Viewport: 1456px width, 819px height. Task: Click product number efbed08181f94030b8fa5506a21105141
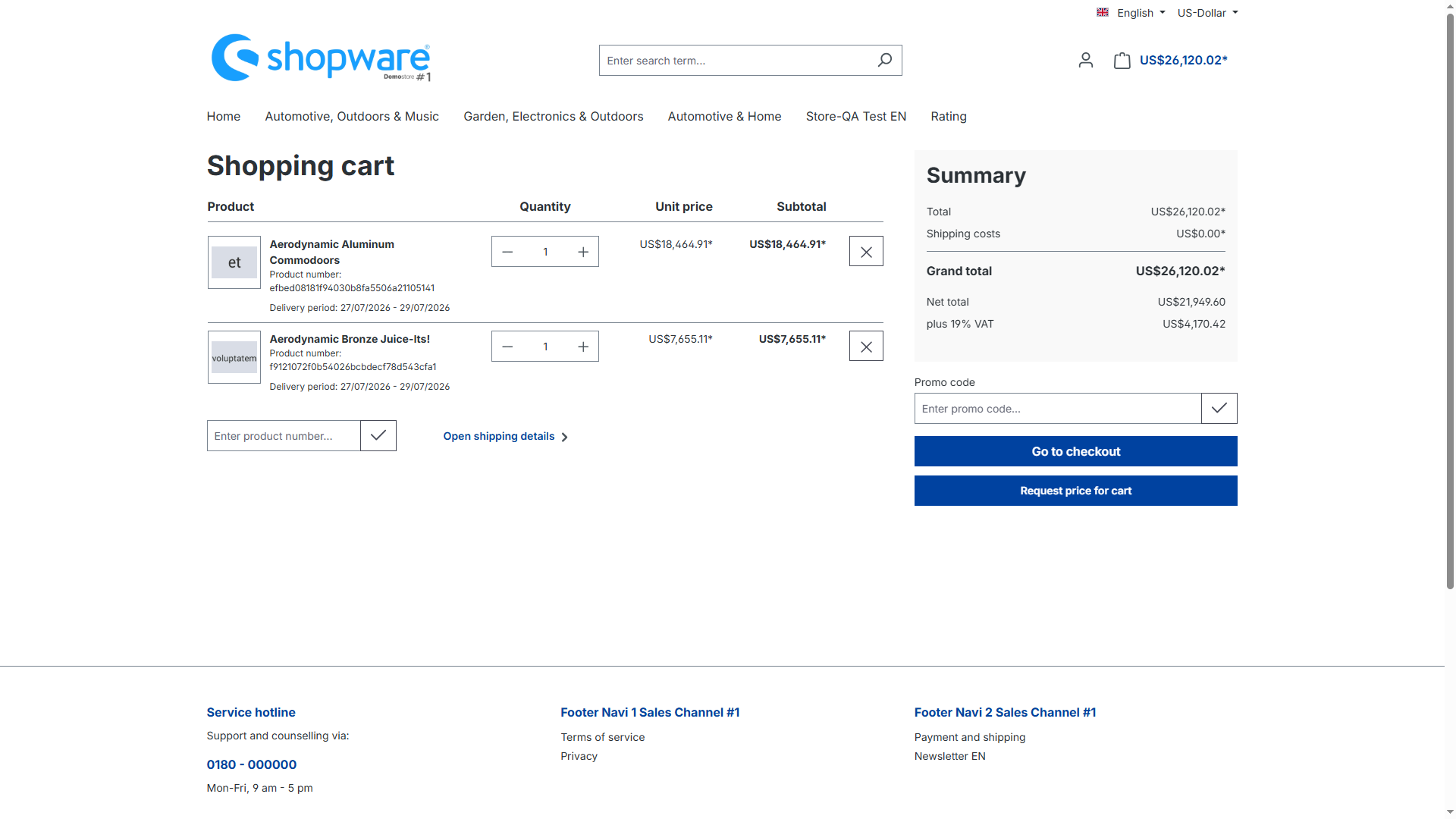(352, 288)
